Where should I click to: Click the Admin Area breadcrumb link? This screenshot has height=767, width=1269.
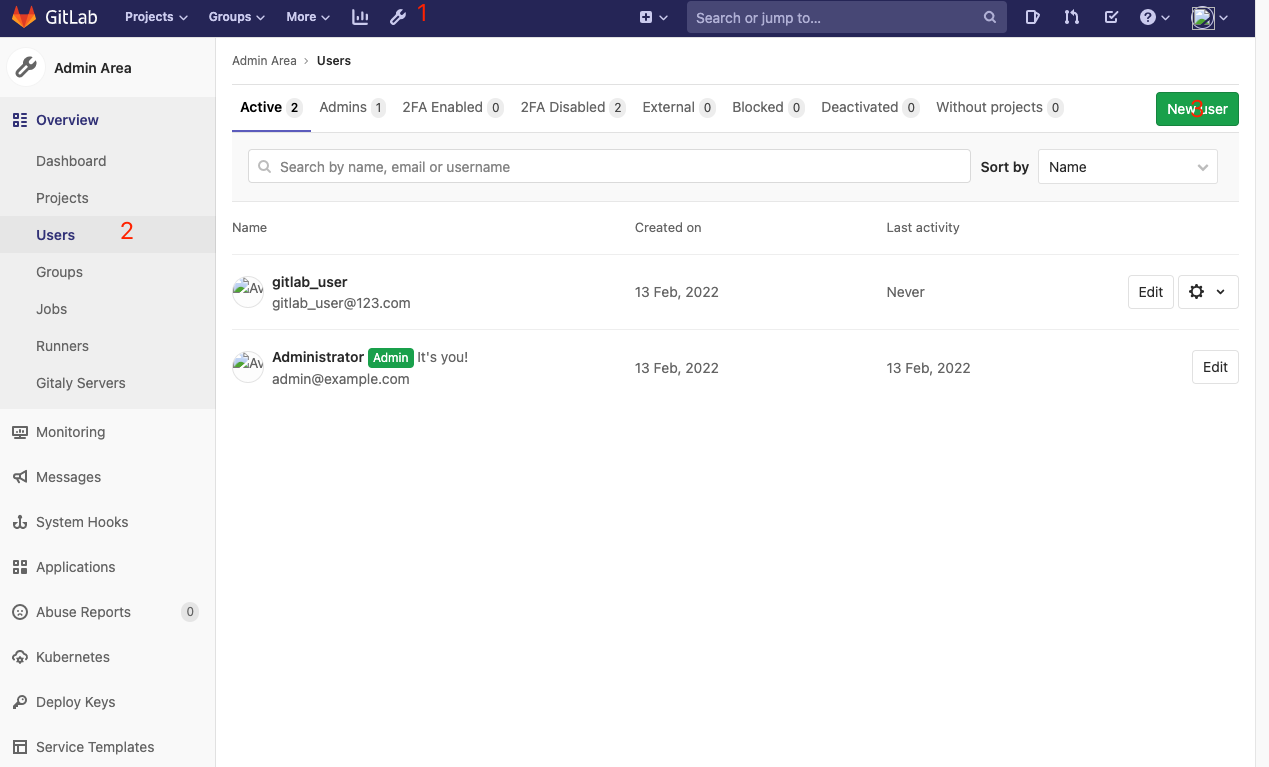click(x=264, y=61)
